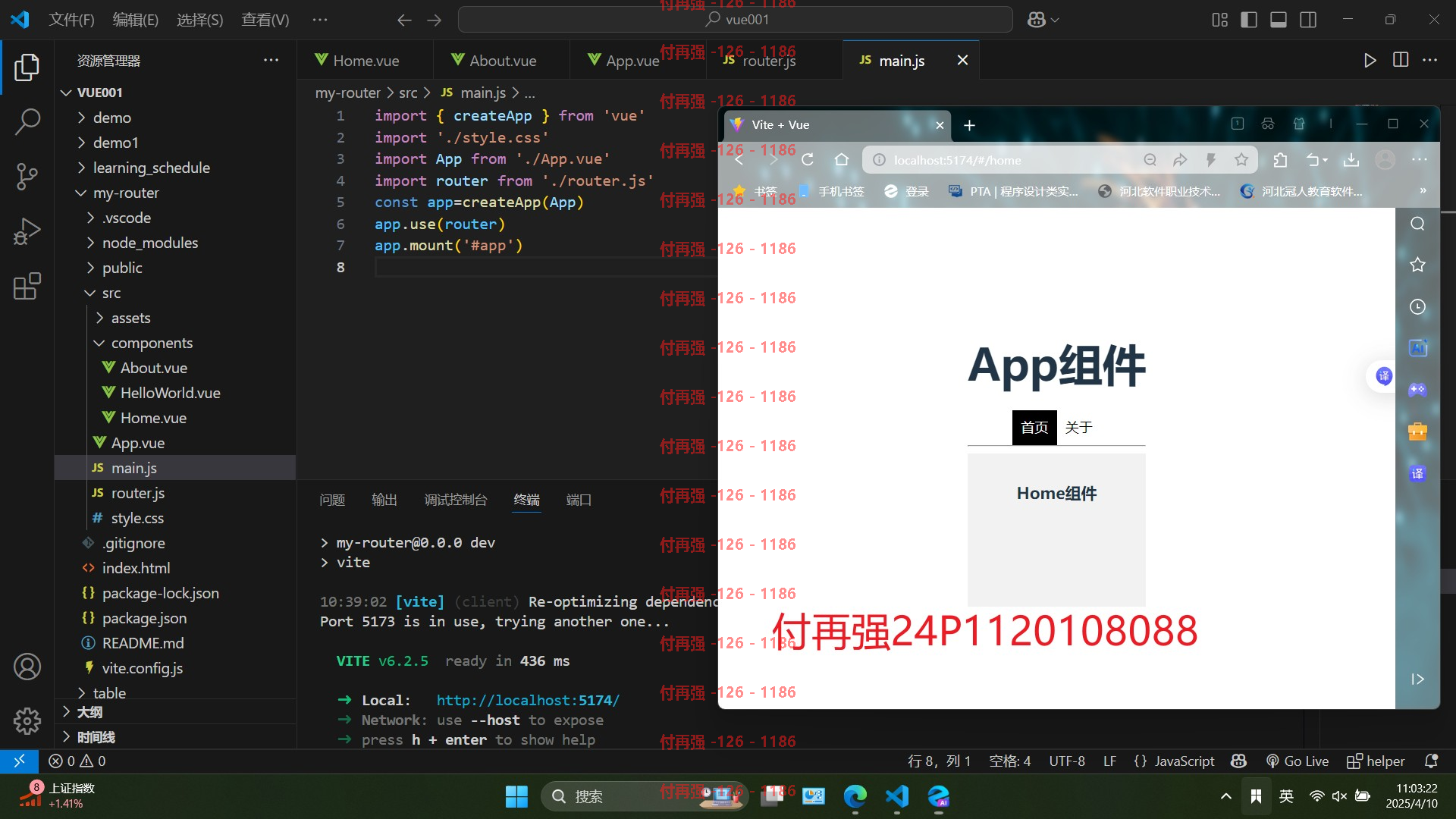The height and width of the screenshot is (819, 1456).
Task: Open browser downloads icon
Action: [1351, 160]
